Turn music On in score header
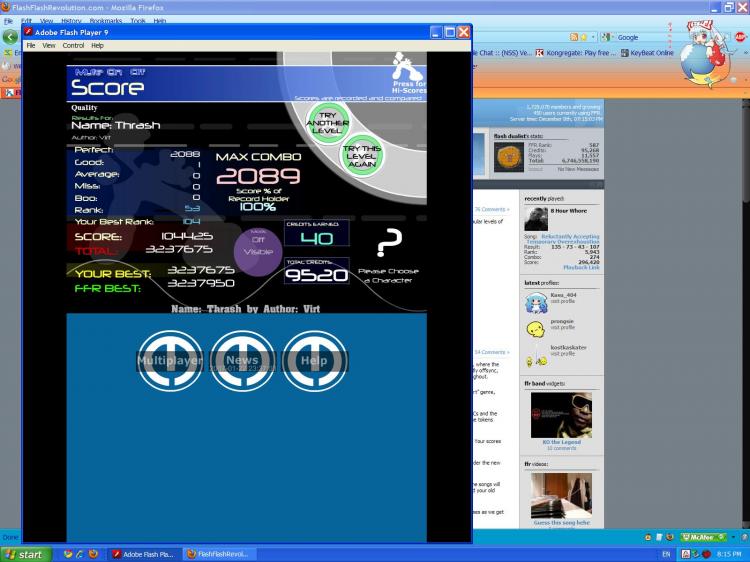The width and height of the screenshot is (750, 562). pyautogui.click(x=114, y=72)
